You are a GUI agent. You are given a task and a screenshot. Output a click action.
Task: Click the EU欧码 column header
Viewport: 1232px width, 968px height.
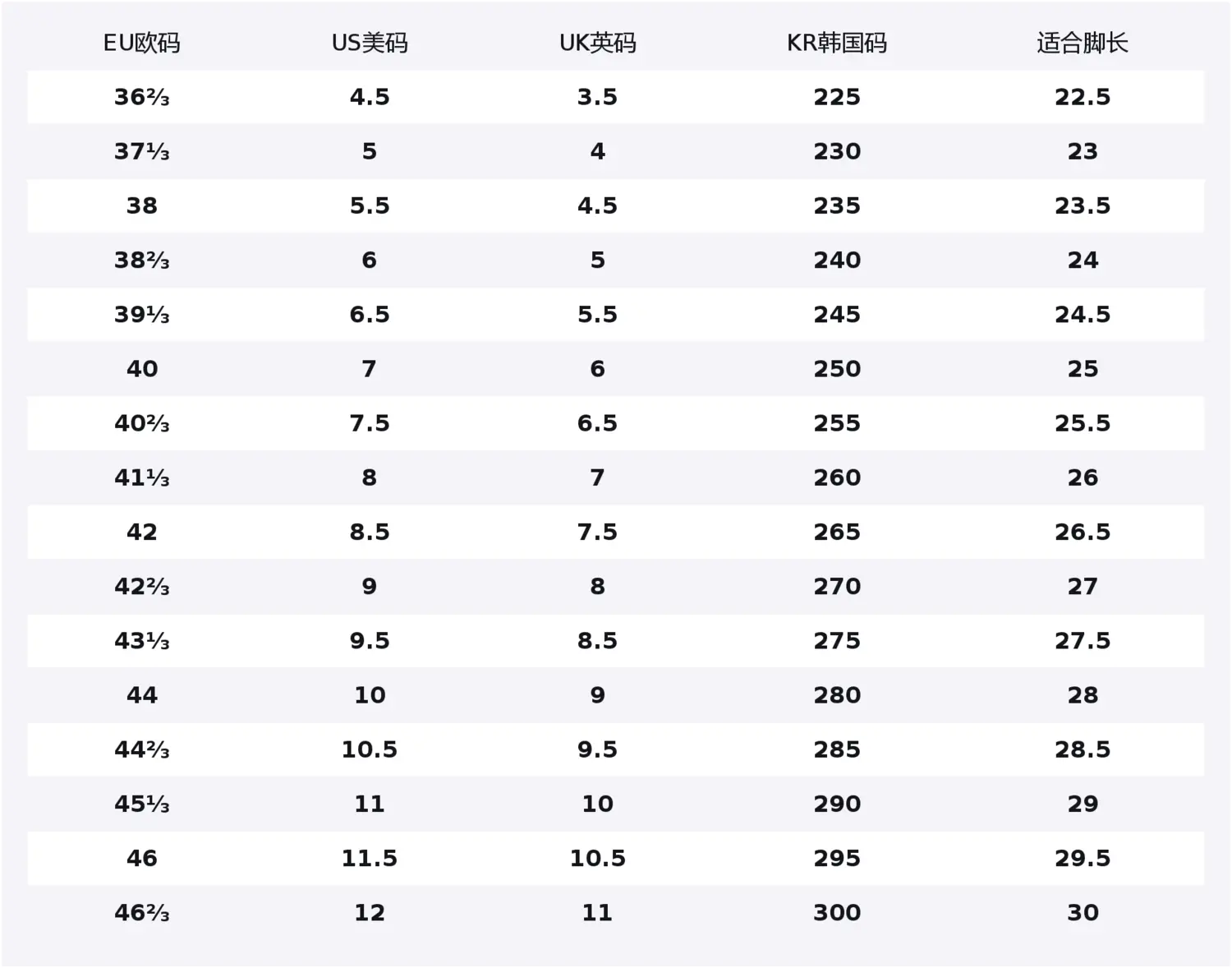point(141,43)
